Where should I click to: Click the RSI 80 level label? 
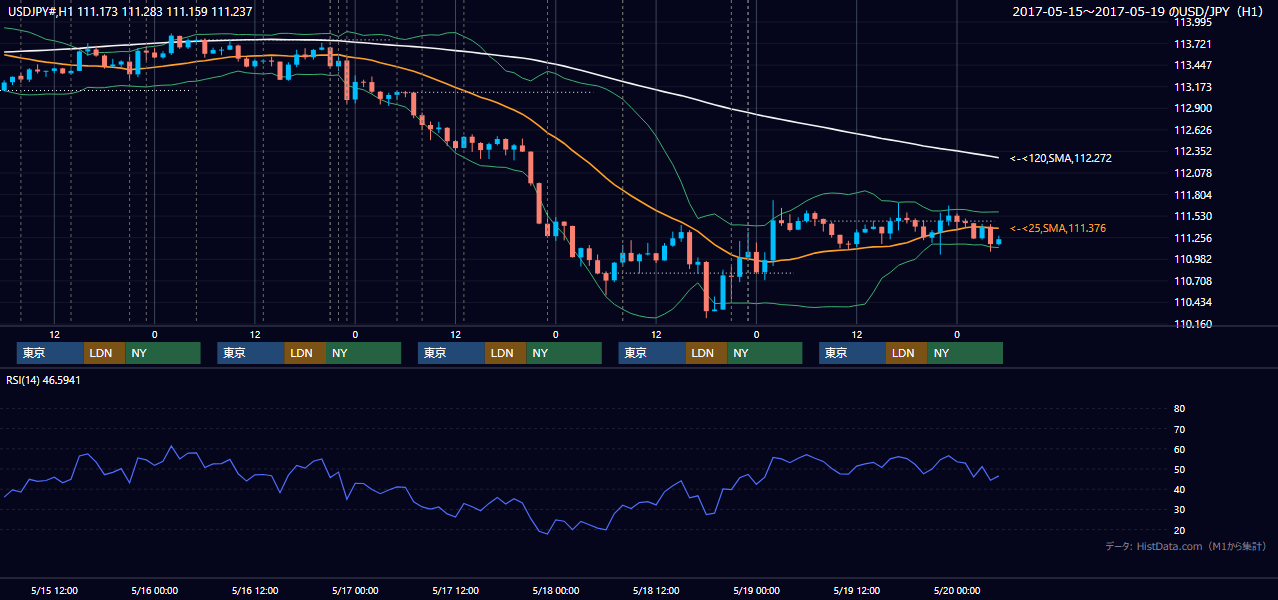pos(1179,409)
